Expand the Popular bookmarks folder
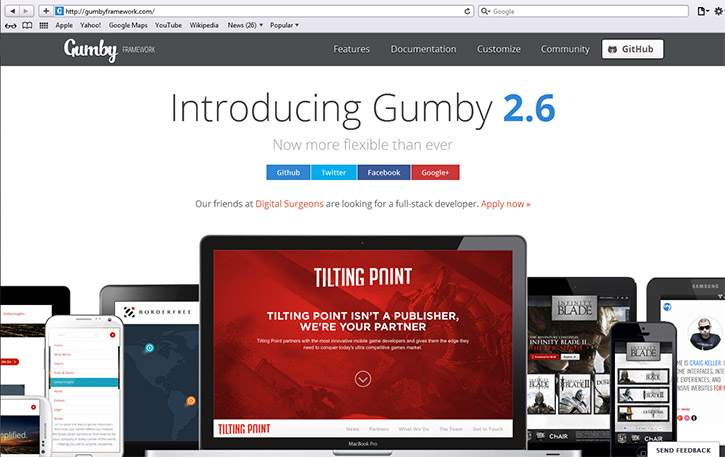 pyautogui.click(x=284, y=25)
